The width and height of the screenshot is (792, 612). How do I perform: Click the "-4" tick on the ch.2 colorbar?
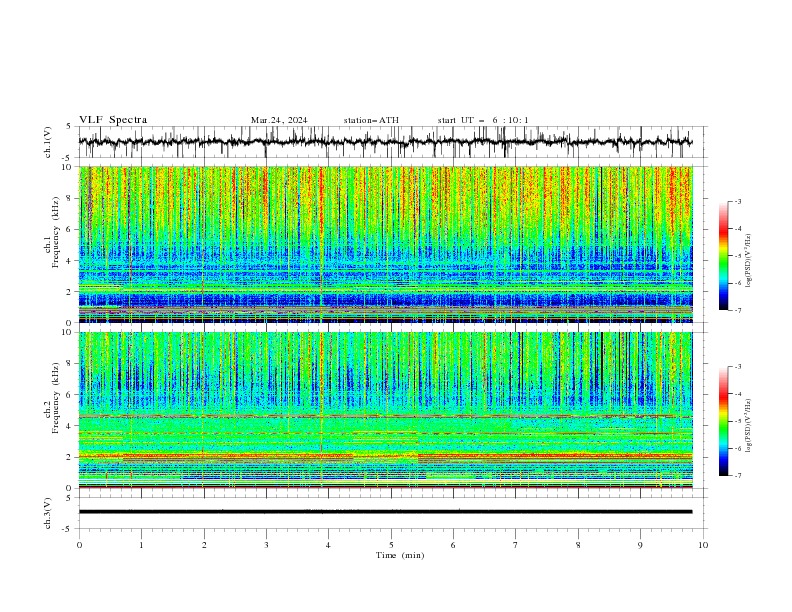pos(737,394)
